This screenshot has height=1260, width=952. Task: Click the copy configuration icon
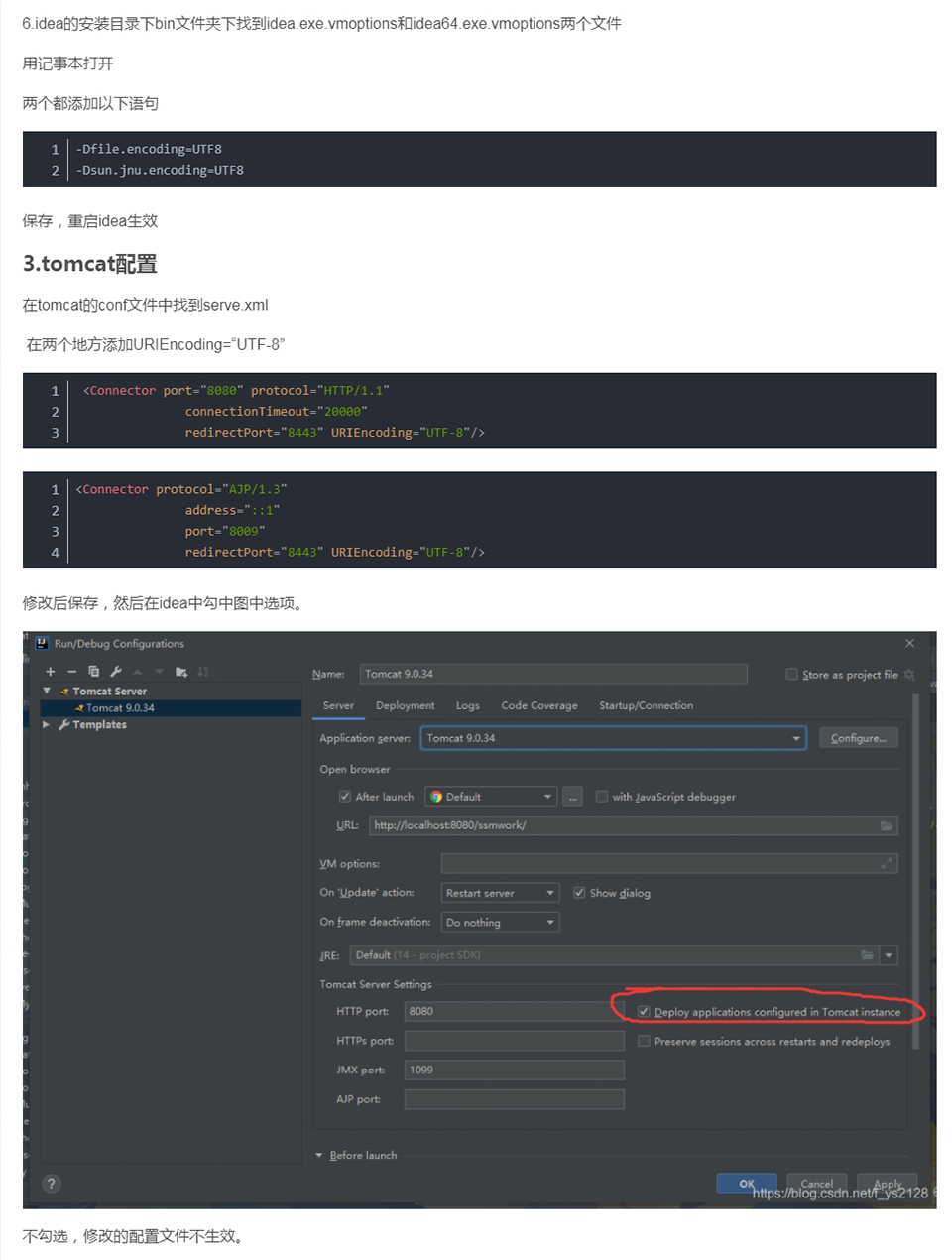tap(94, 672)
